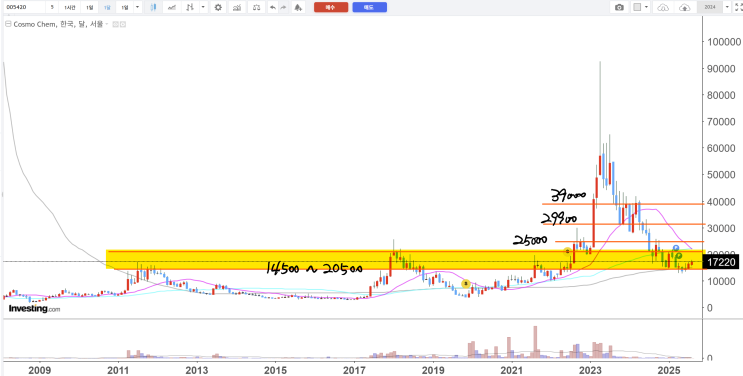Viewport: 743px width, 376px height.
Task: Click the saved layout name box
Action: pyautogui.click(x=710, y=7)
